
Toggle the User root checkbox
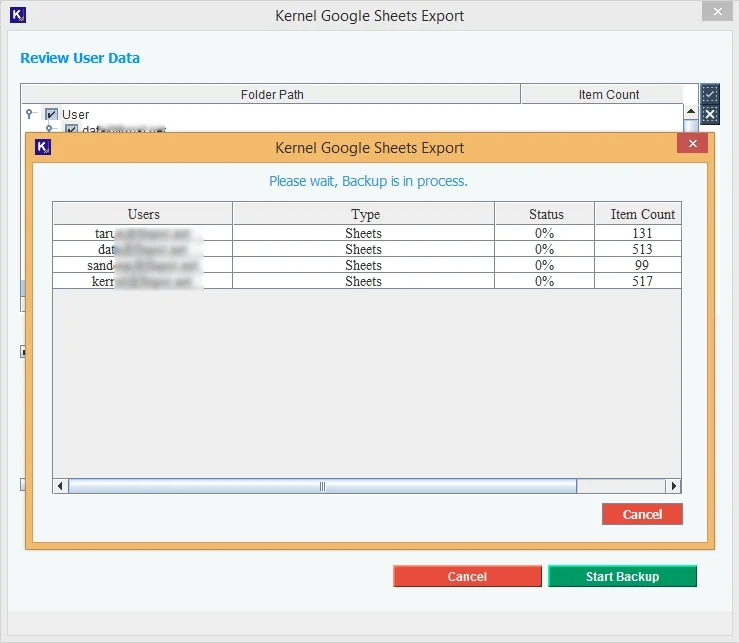[x=52, y=115]
